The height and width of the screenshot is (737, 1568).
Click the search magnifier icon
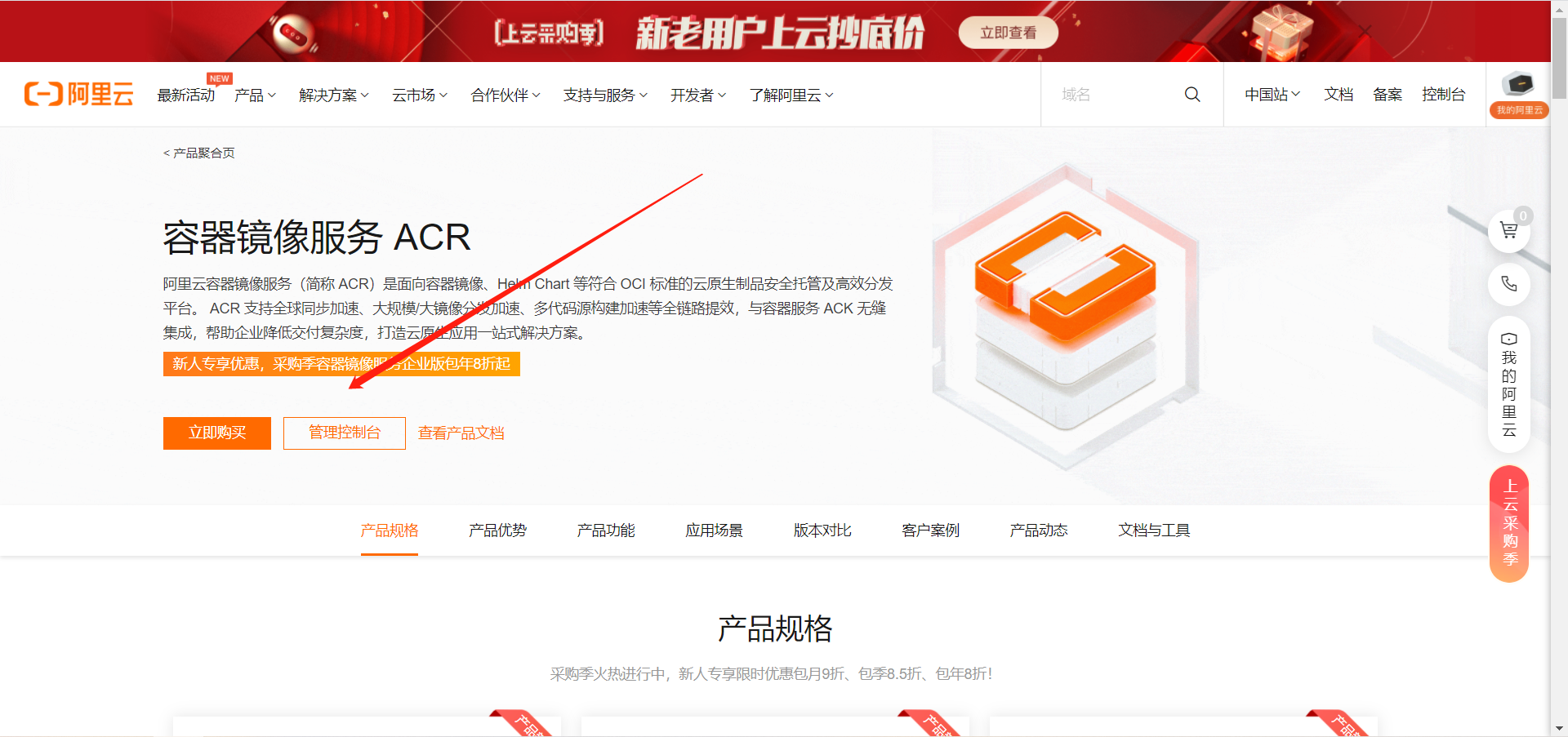[1192, 95]
